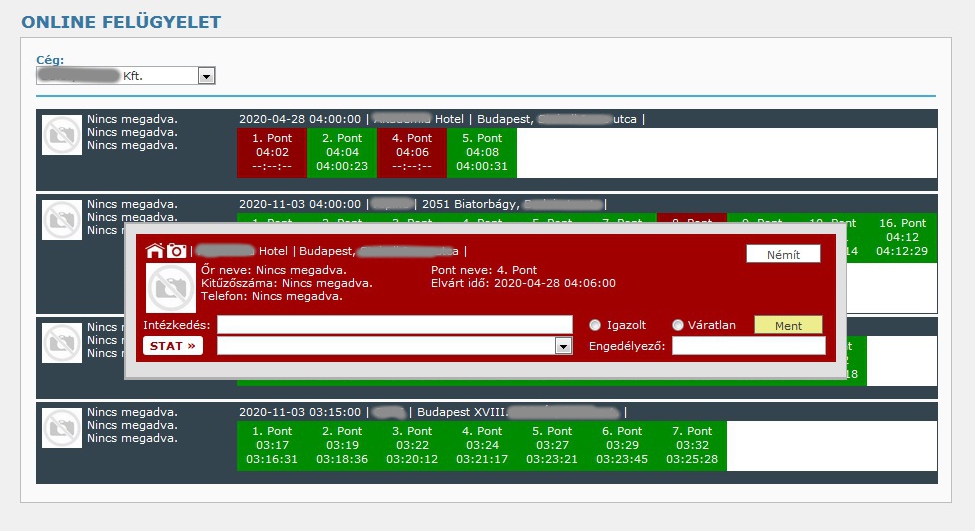Click the STAT » button

173,346
